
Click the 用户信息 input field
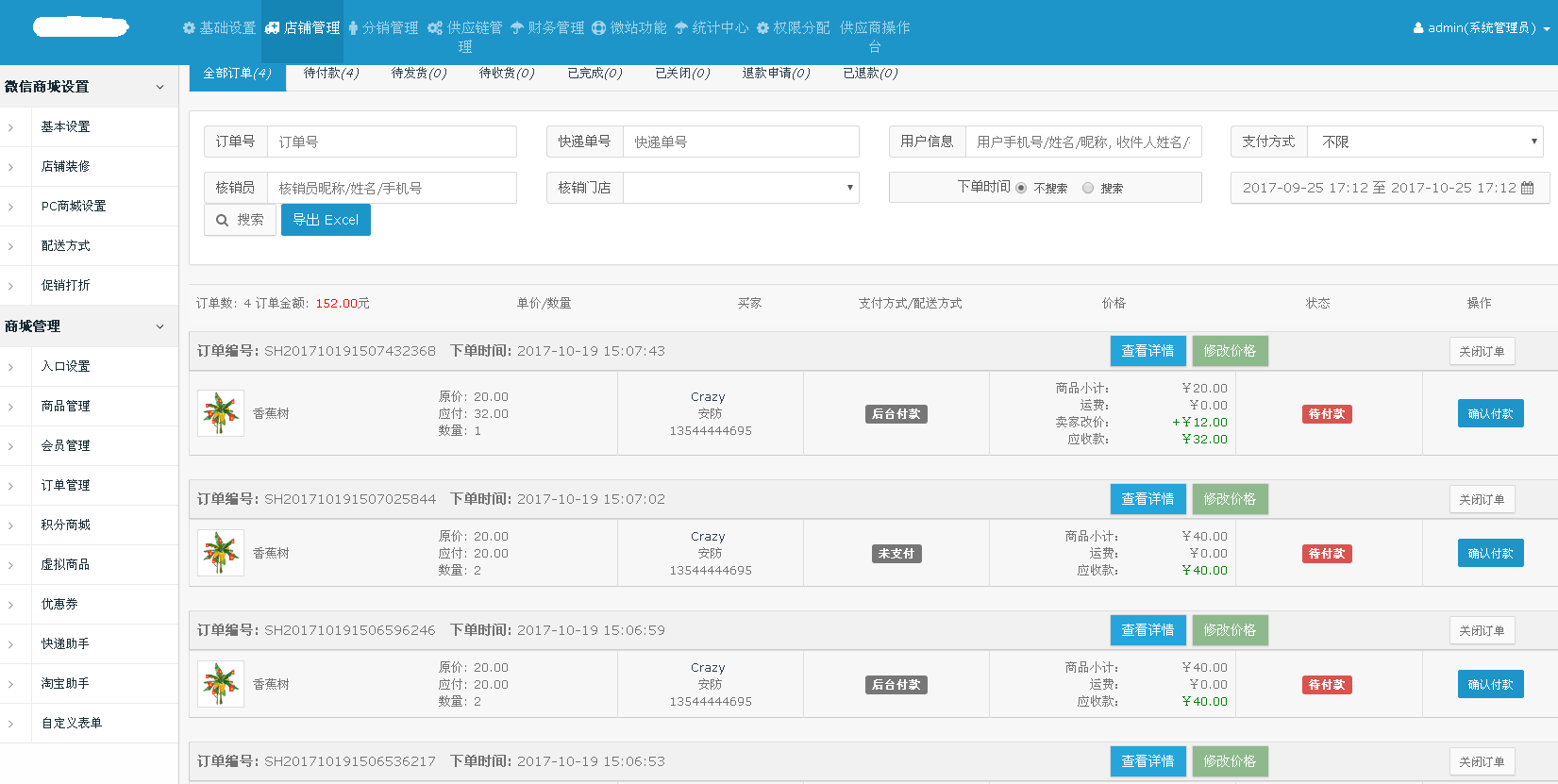[1083, 142]
